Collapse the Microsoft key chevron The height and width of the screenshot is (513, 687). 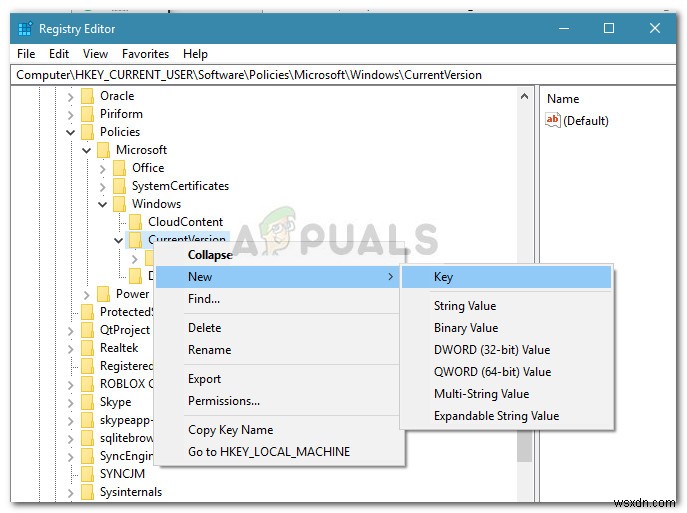click(87, 150)
